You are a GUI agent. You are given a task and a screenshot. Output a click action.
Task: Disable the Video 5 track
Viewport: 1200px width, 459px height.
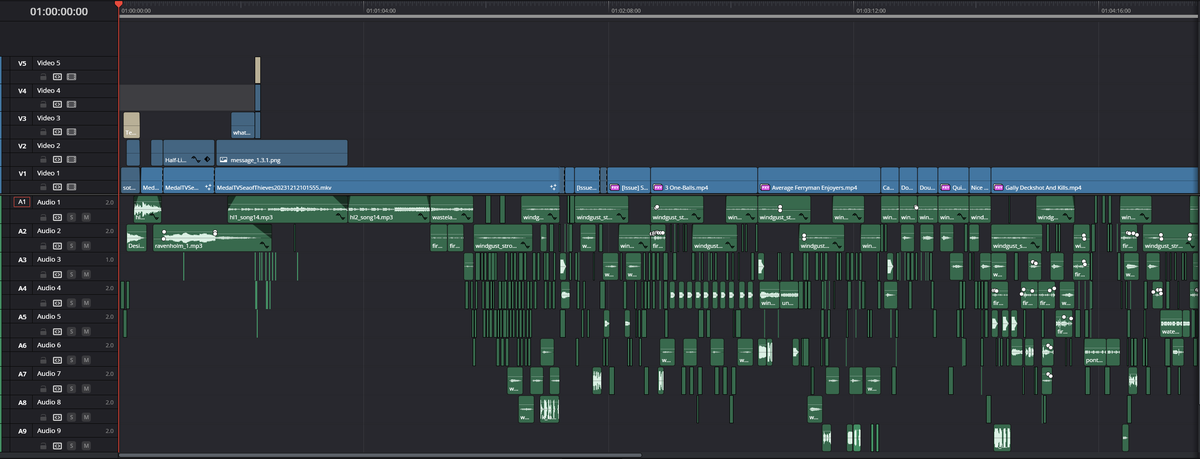click(x=72, y=76)
